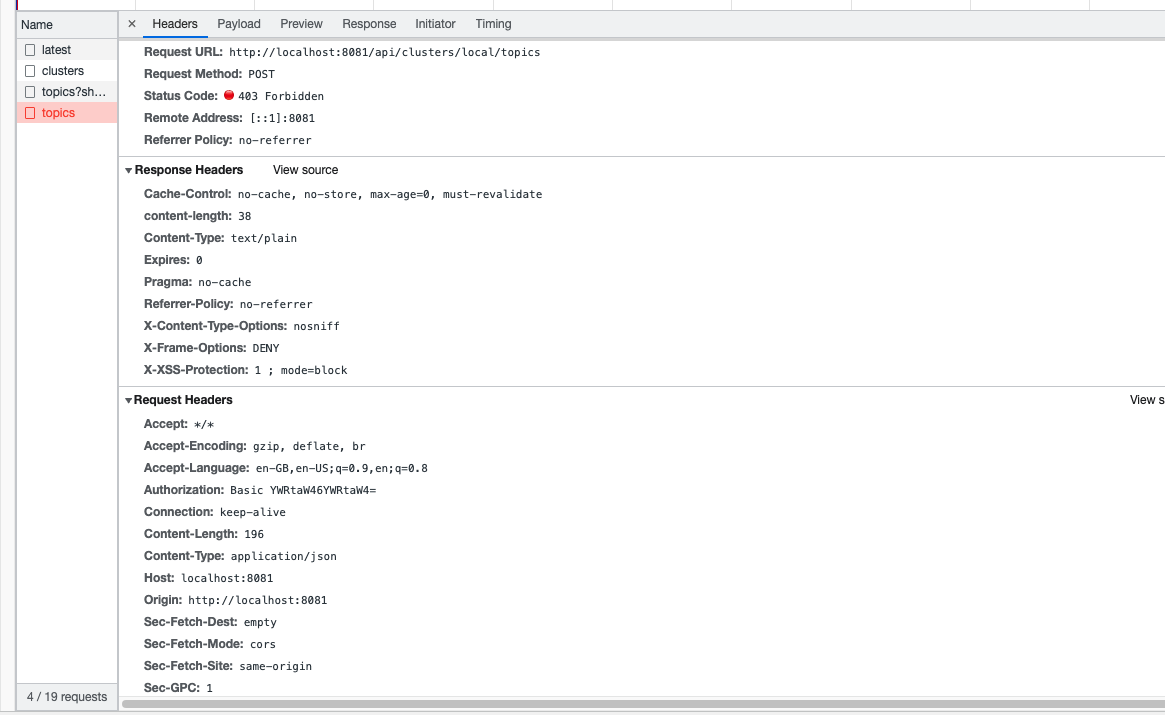Collapse the Request Headers section
Image resolution: width=1165 pixels, height=715 pixels.
[x=128, y=399]
